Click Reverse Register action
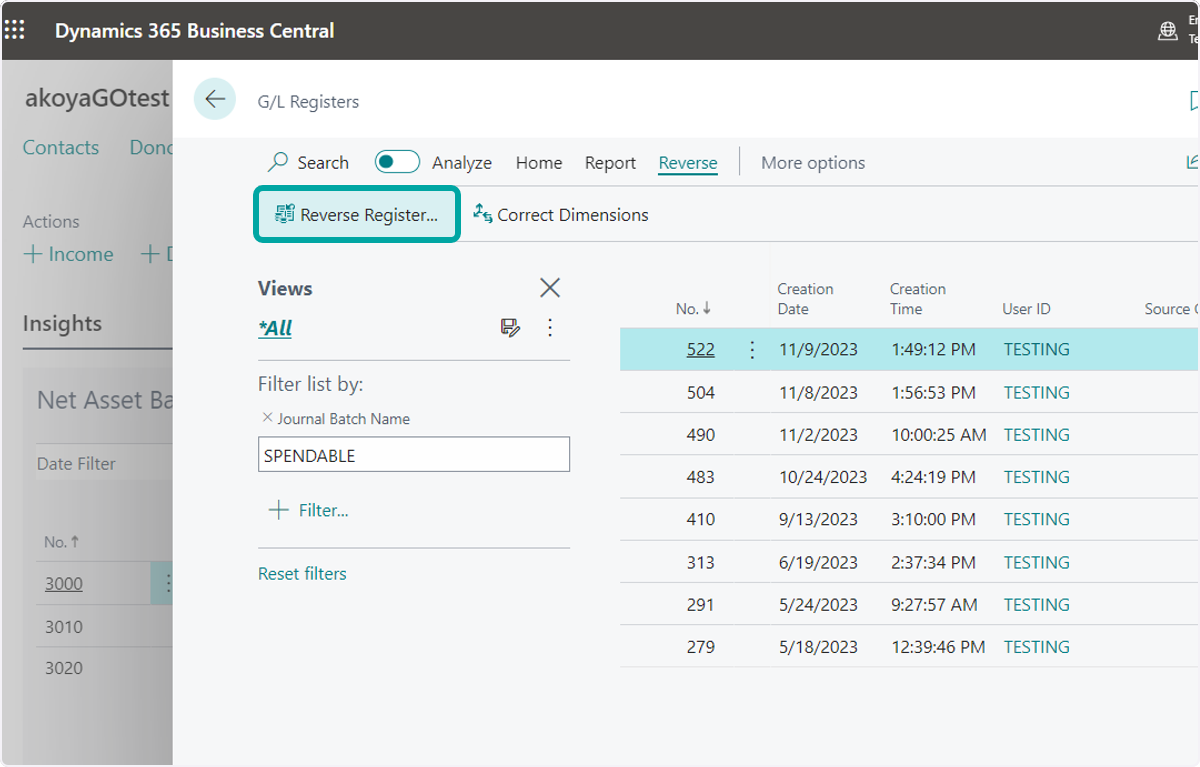1200x767 pixels. 357,214
